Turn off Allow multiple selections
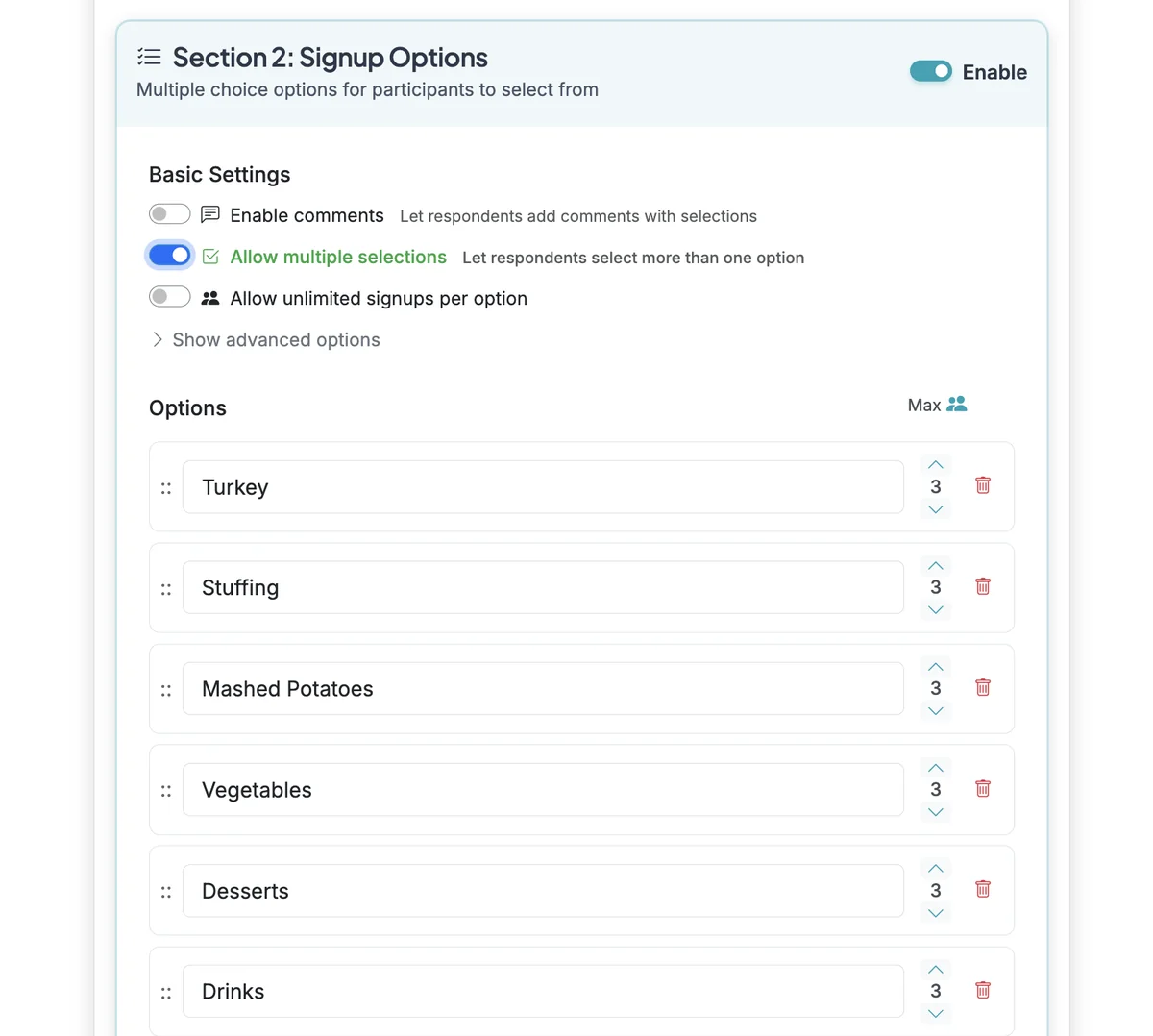The width and height of the screenshot is (1153, 1036). [170, 256]
